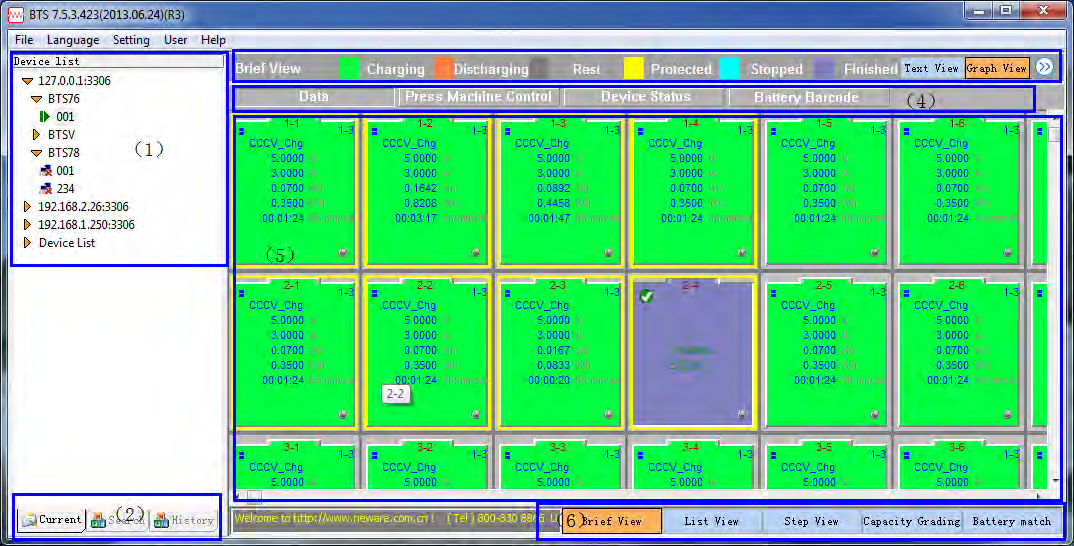Click the gray status dot in channel 1-4
This screenshot has width=1074, height=546.
[741, 253]
